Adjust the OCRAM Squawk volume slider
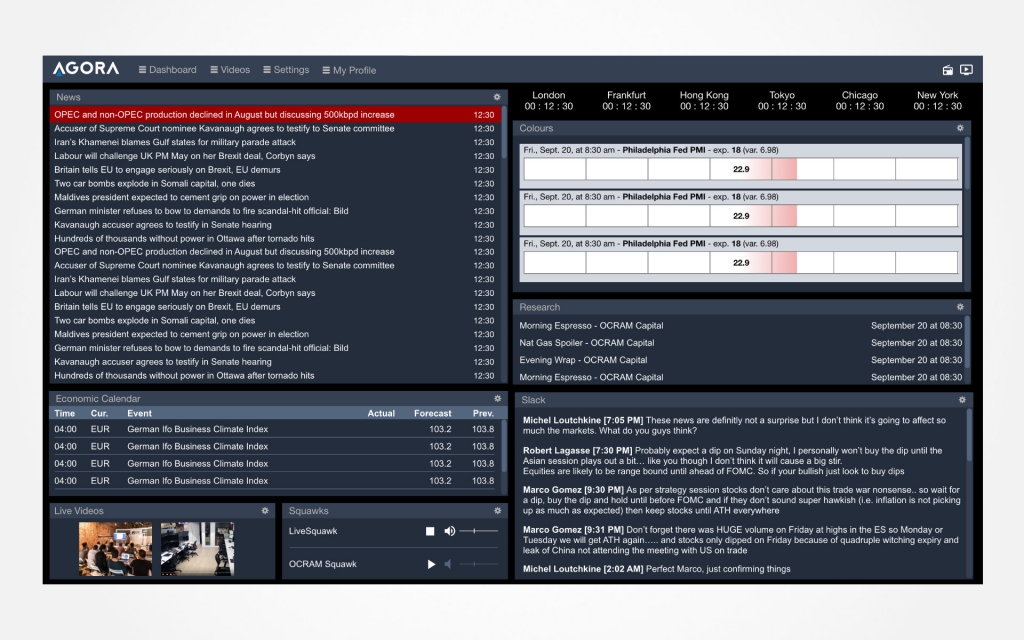 (x=478, y=564)
